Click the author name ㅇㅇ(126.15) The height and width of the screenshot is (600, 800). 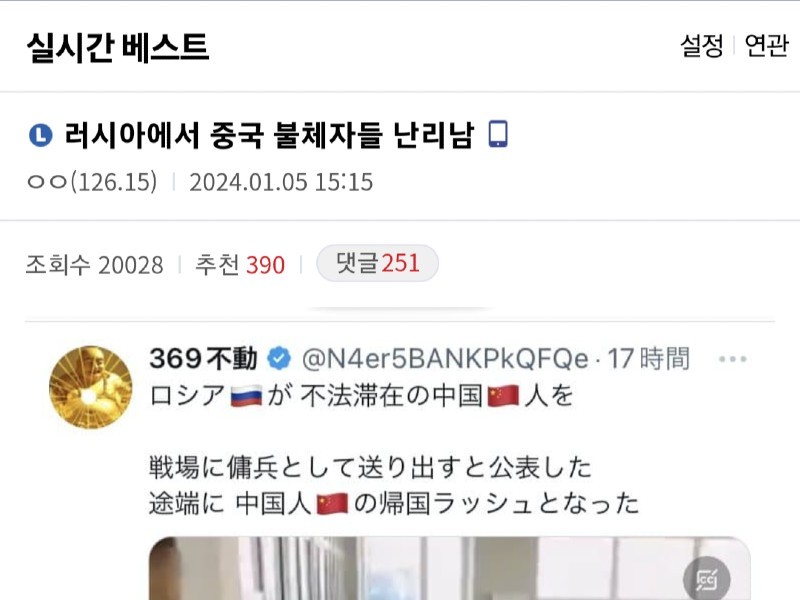point(92,182)
